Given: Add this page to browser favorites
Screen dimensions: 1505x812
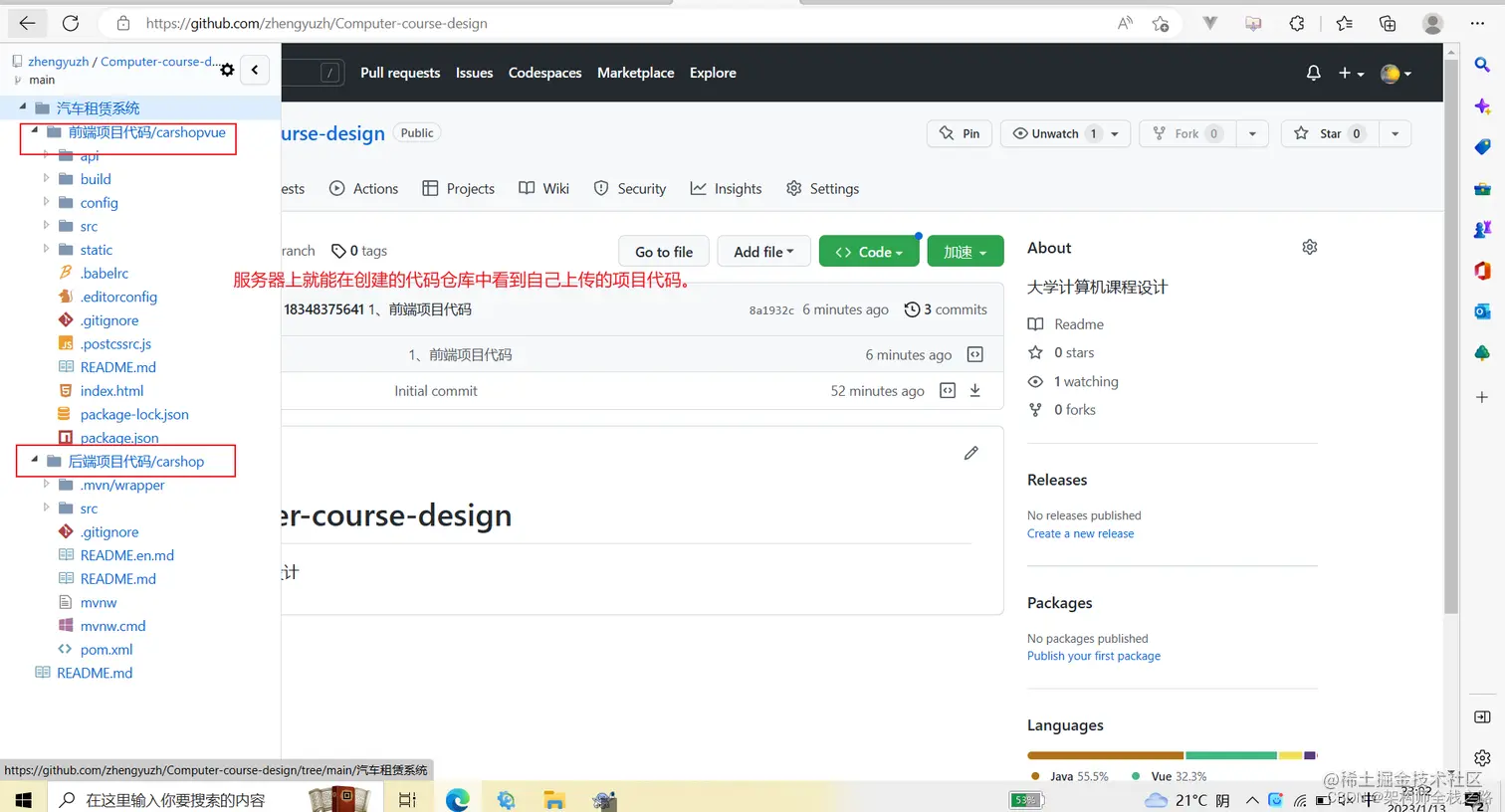Looking at the screenshot, I should coord(1161,23).
